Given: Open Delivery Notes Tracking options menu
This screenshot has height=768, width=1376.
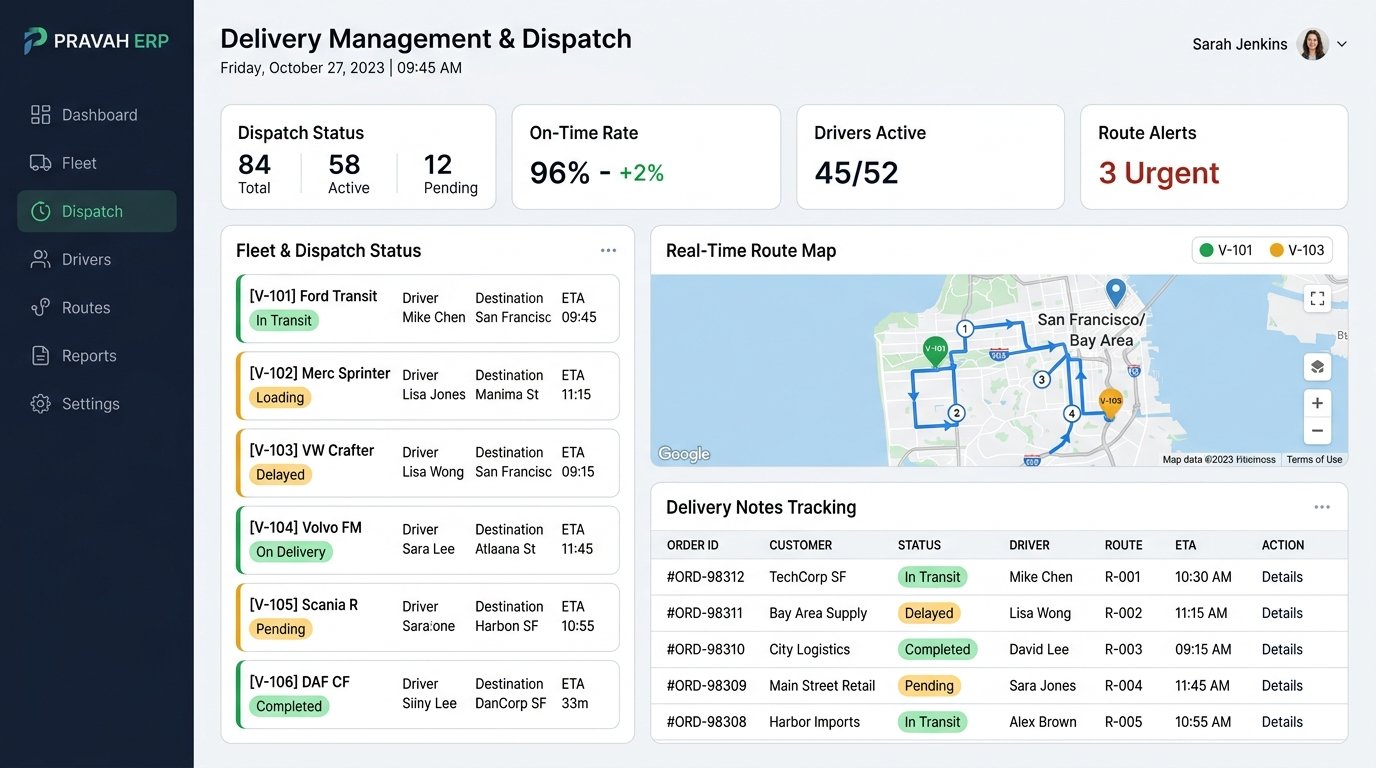Looking at the screenshot, I should click(1322, 507).
